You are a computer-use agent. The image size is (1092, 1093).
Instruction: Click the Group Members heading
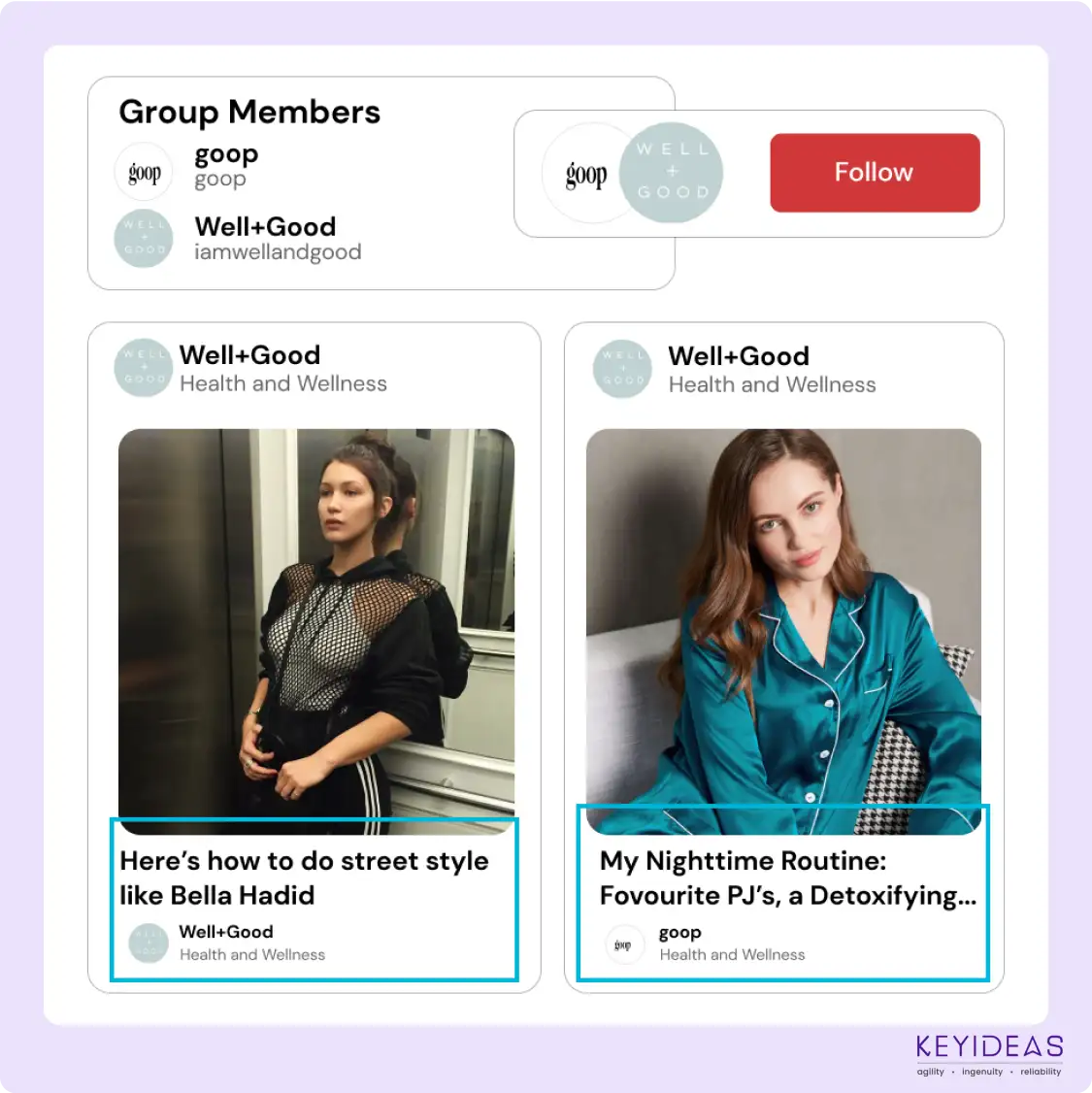pos(249,113)
